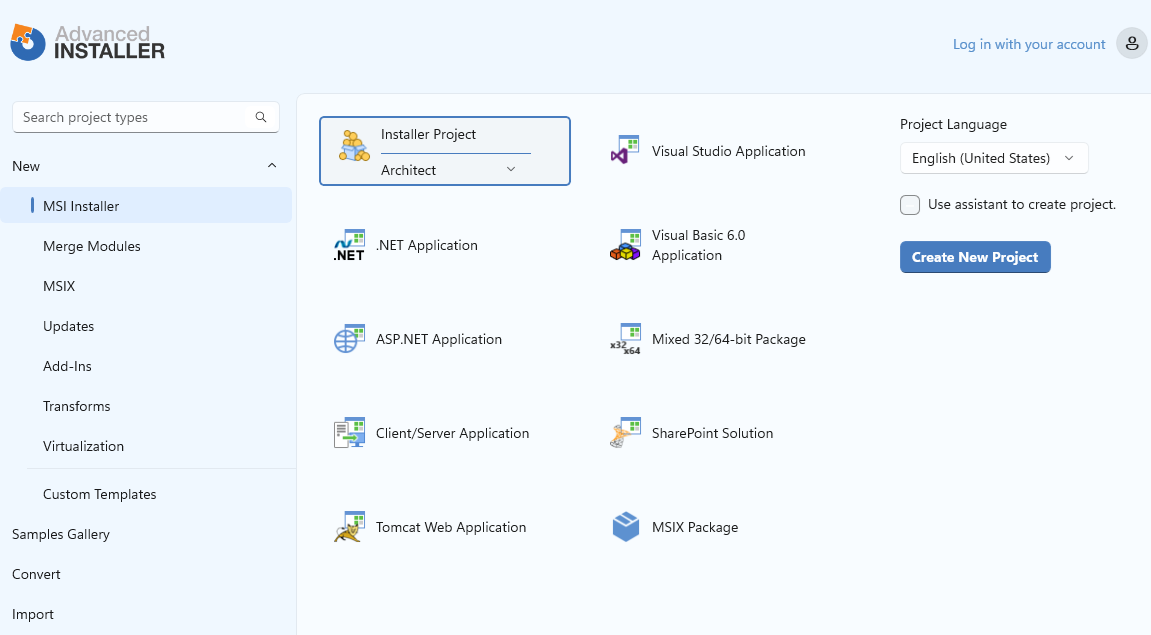Select the Installer Project boxes icon
The width and height of the screenshot is (1151, 635).
[x=354, y=147]
